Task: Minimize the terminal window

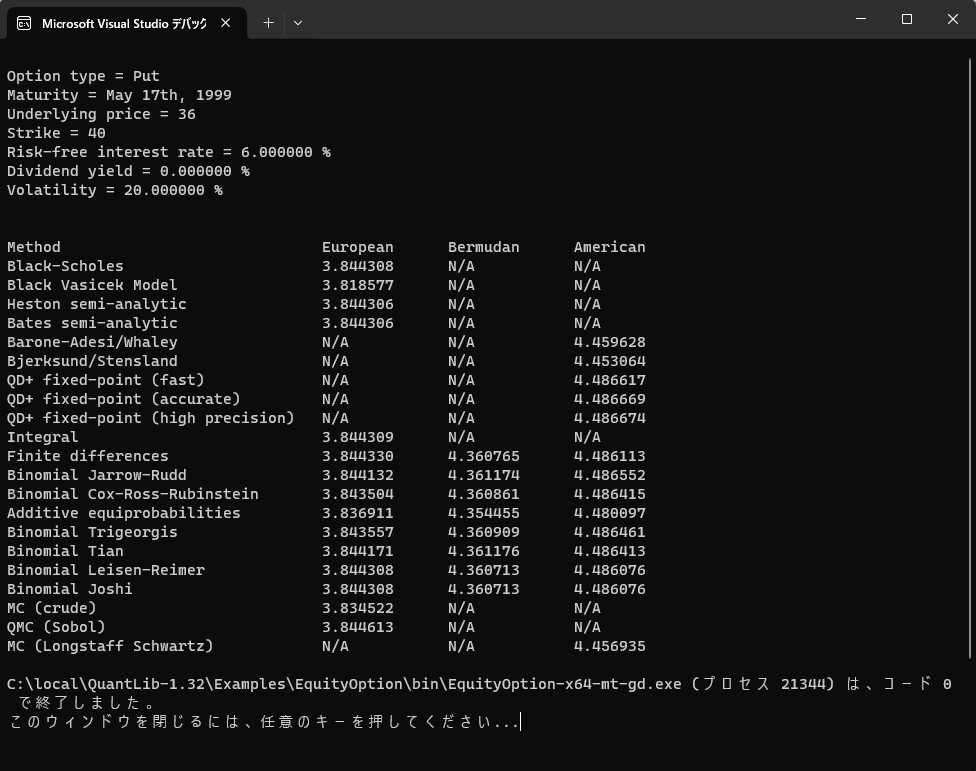Action: tap(861, 19)
